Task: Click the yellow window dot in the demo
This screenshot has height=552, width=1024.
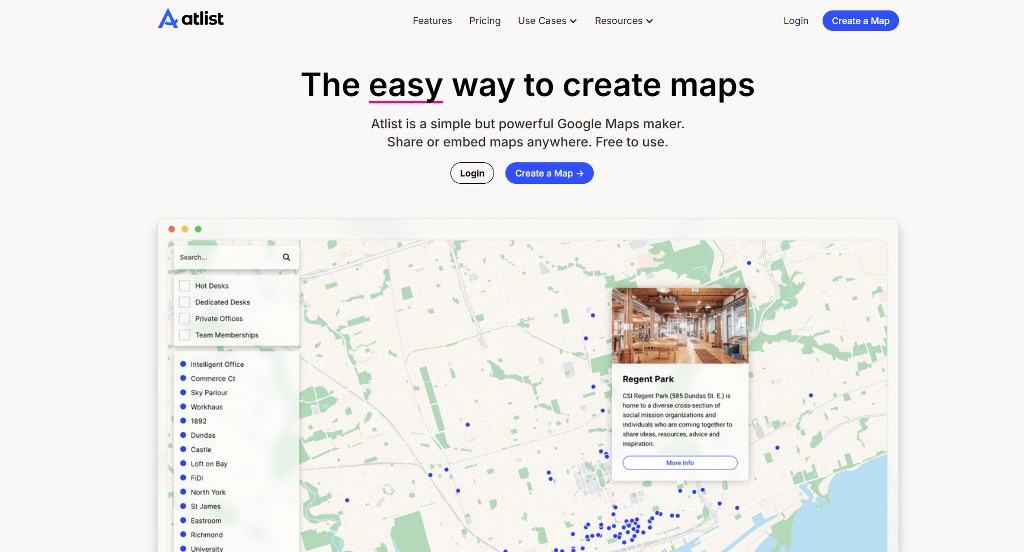Action: point(185,229)
